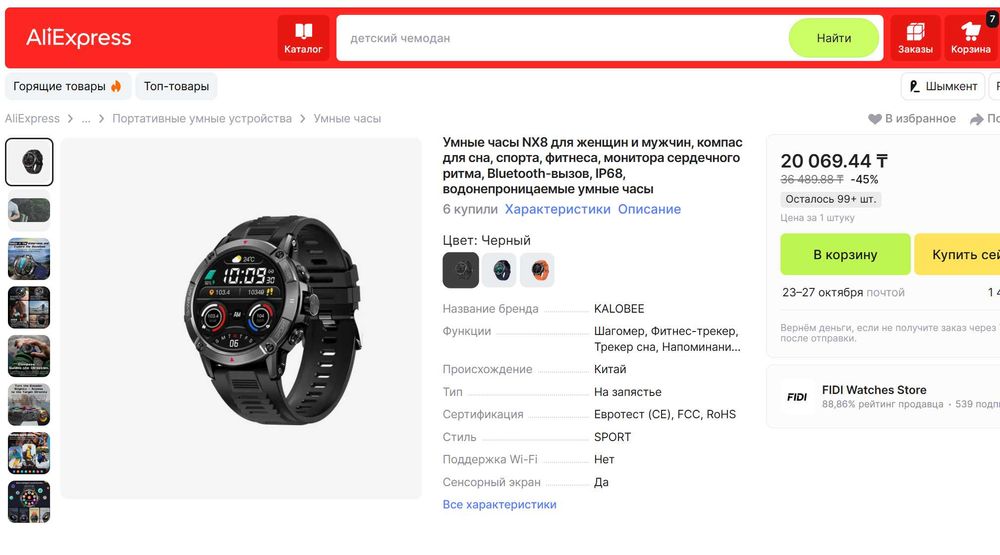This screenshot has height=555, width=1000.
Task: Open the Топ-товары tab
Action: tap(176, 86)
